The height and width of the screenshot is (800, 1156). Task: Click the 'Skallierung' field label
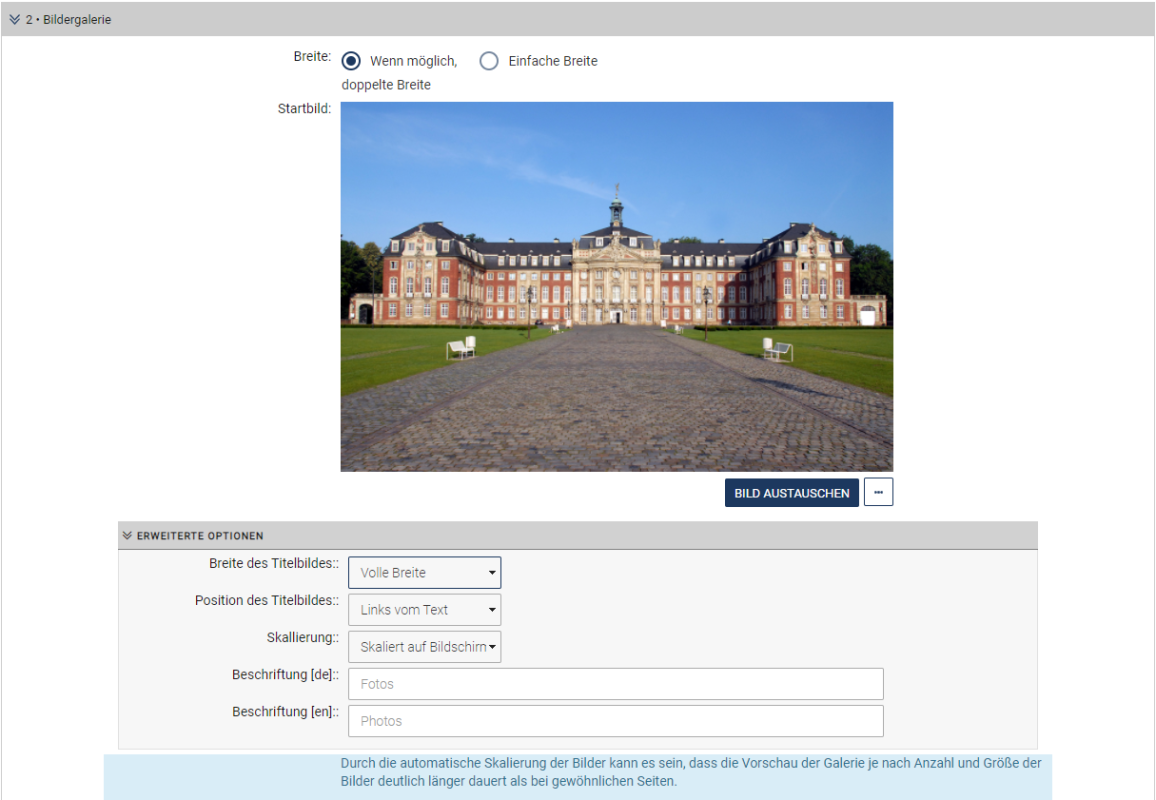tap(302, 638)
